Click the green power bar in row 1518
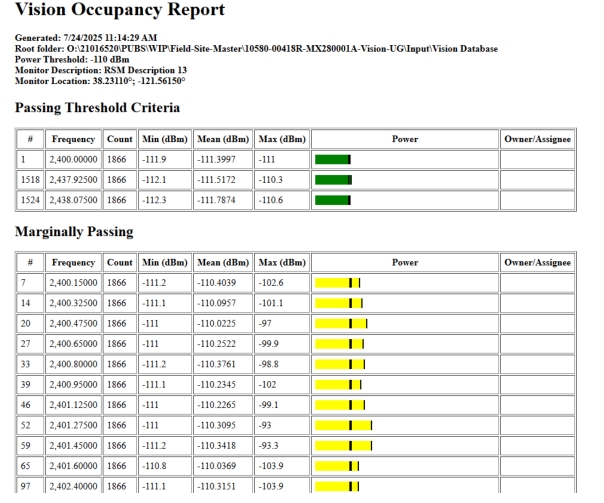The height and width of the screenshot is (503, 604). click(333, 180)
